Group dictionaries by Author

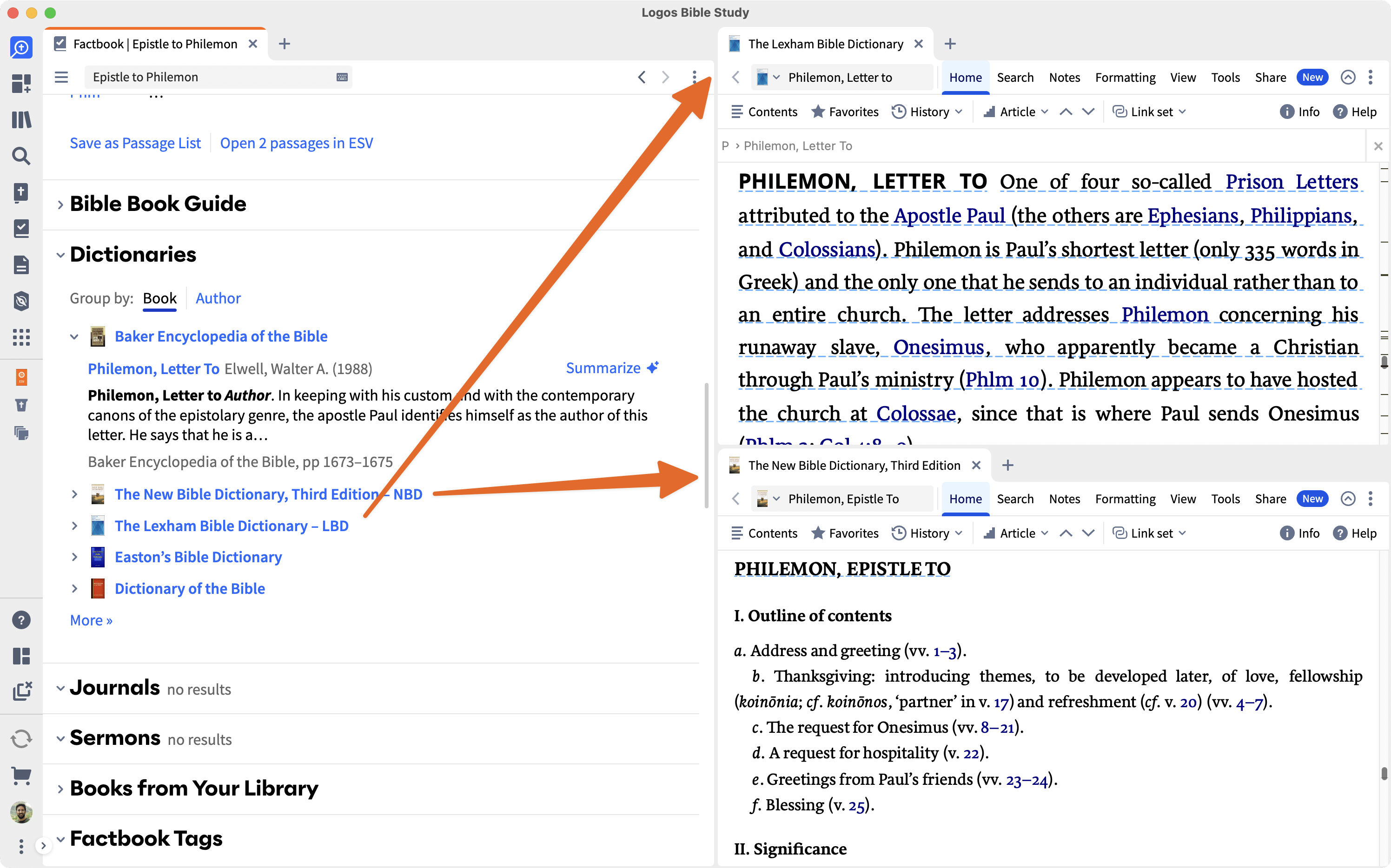(x=218, y=298)
